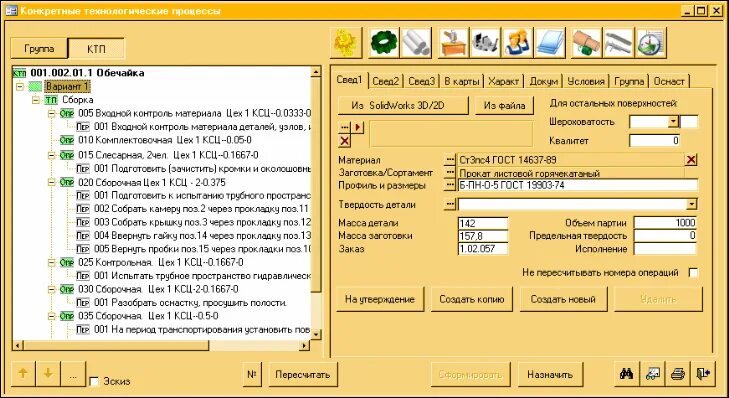Switch to the Группа view at top left
Viewport: 729px width, 398px height.
39,49
